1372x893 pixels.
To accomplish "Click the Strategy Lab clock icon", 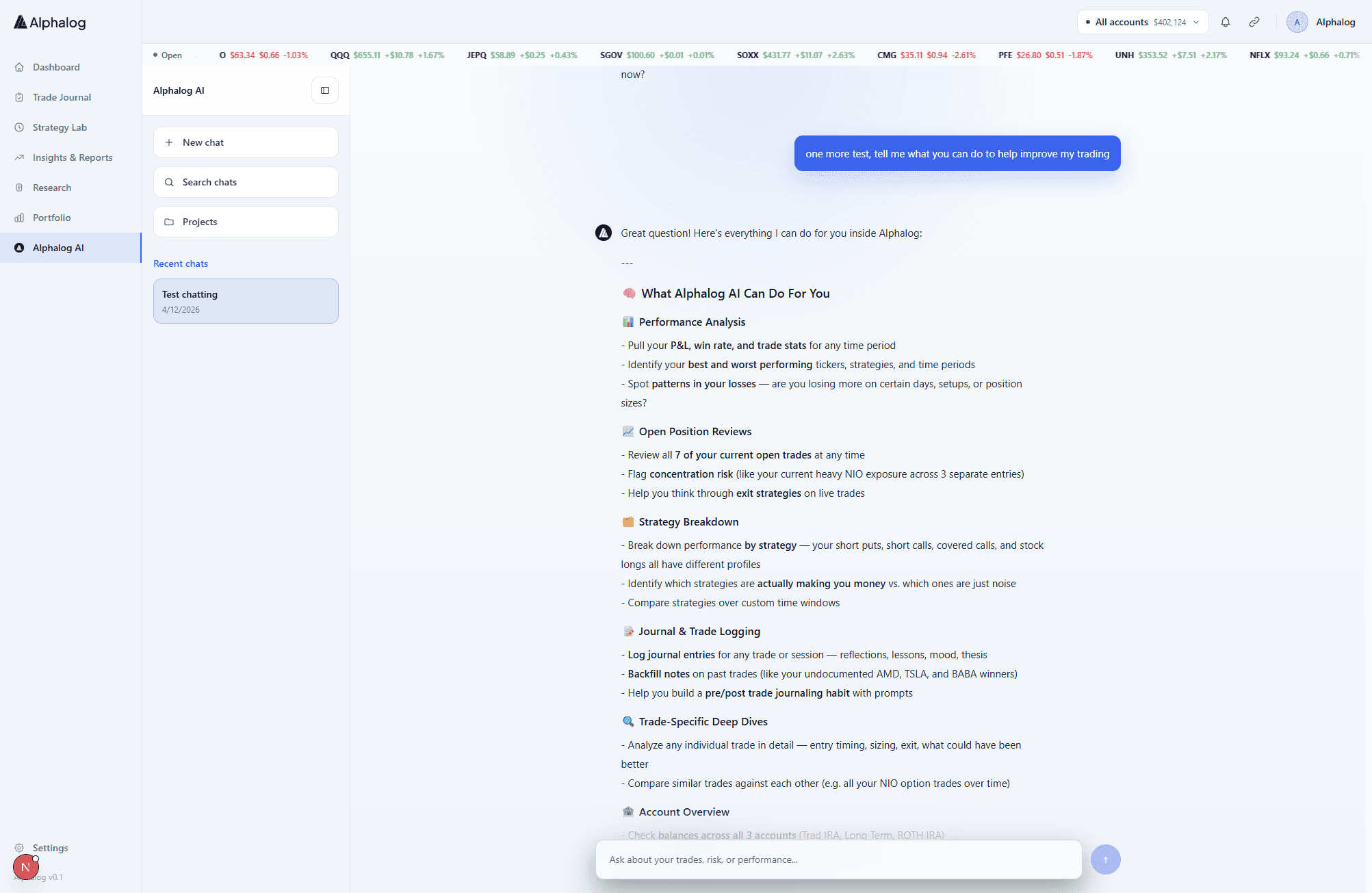I will tap(19, 127).
